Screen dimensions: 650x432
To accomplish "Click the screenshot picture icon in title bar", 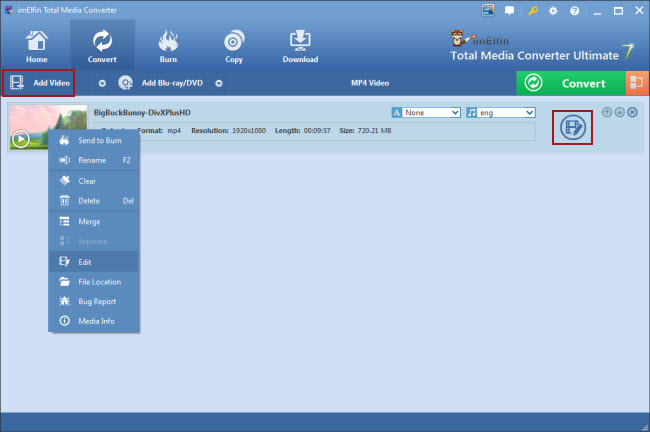I will 488,10.
